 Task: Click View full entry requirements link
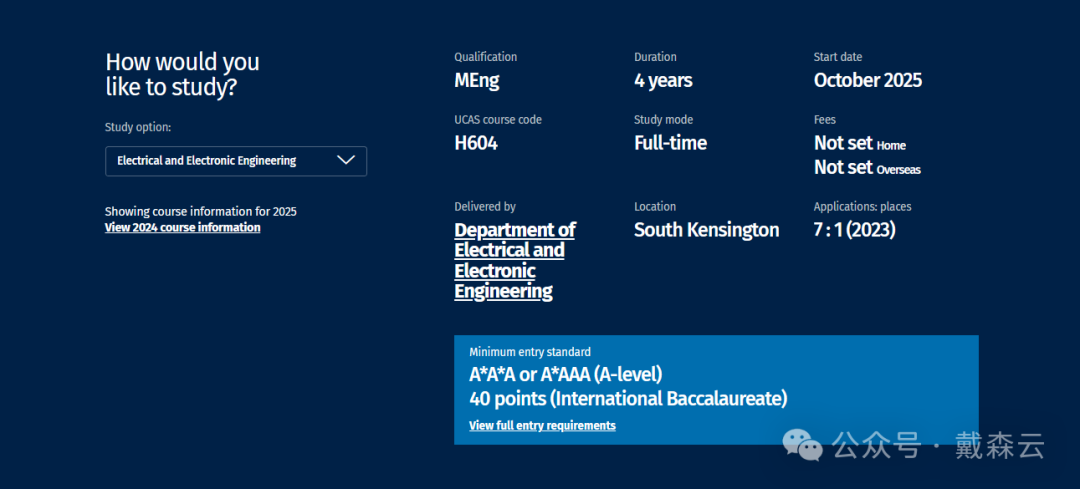(542, 426)
